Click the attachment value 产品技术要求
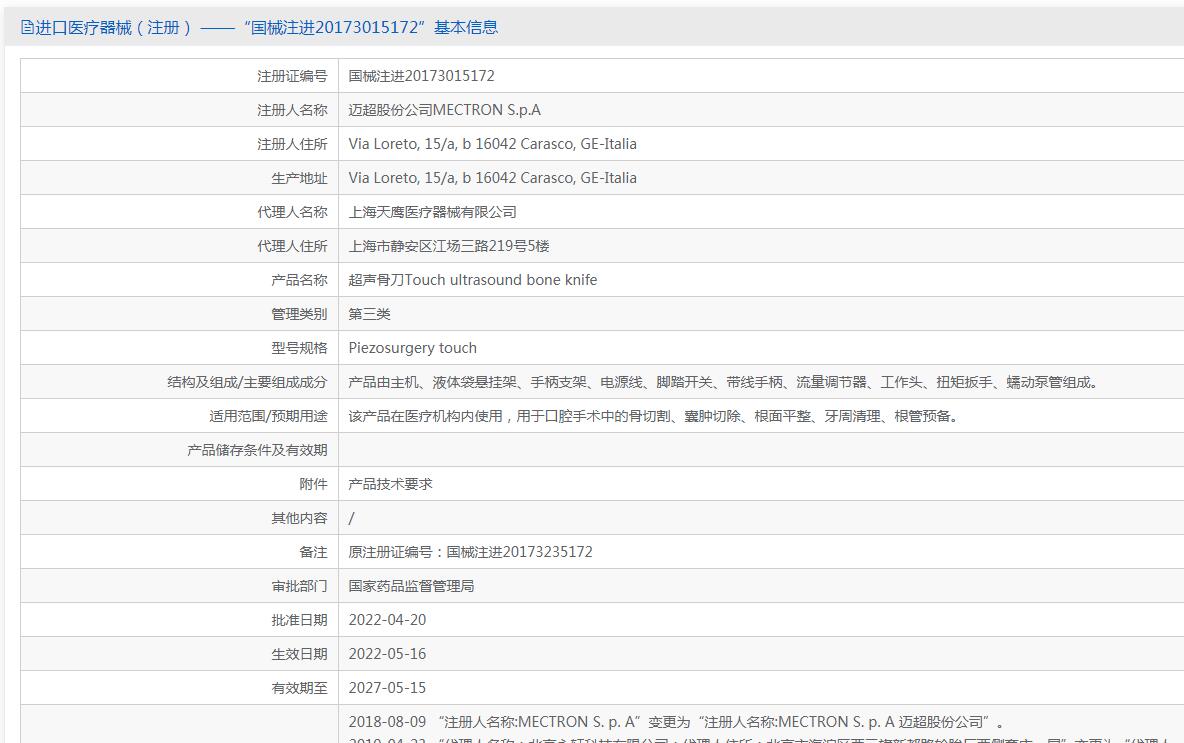The width and height of the screenshot is (1184, 743). click(390, 484)
